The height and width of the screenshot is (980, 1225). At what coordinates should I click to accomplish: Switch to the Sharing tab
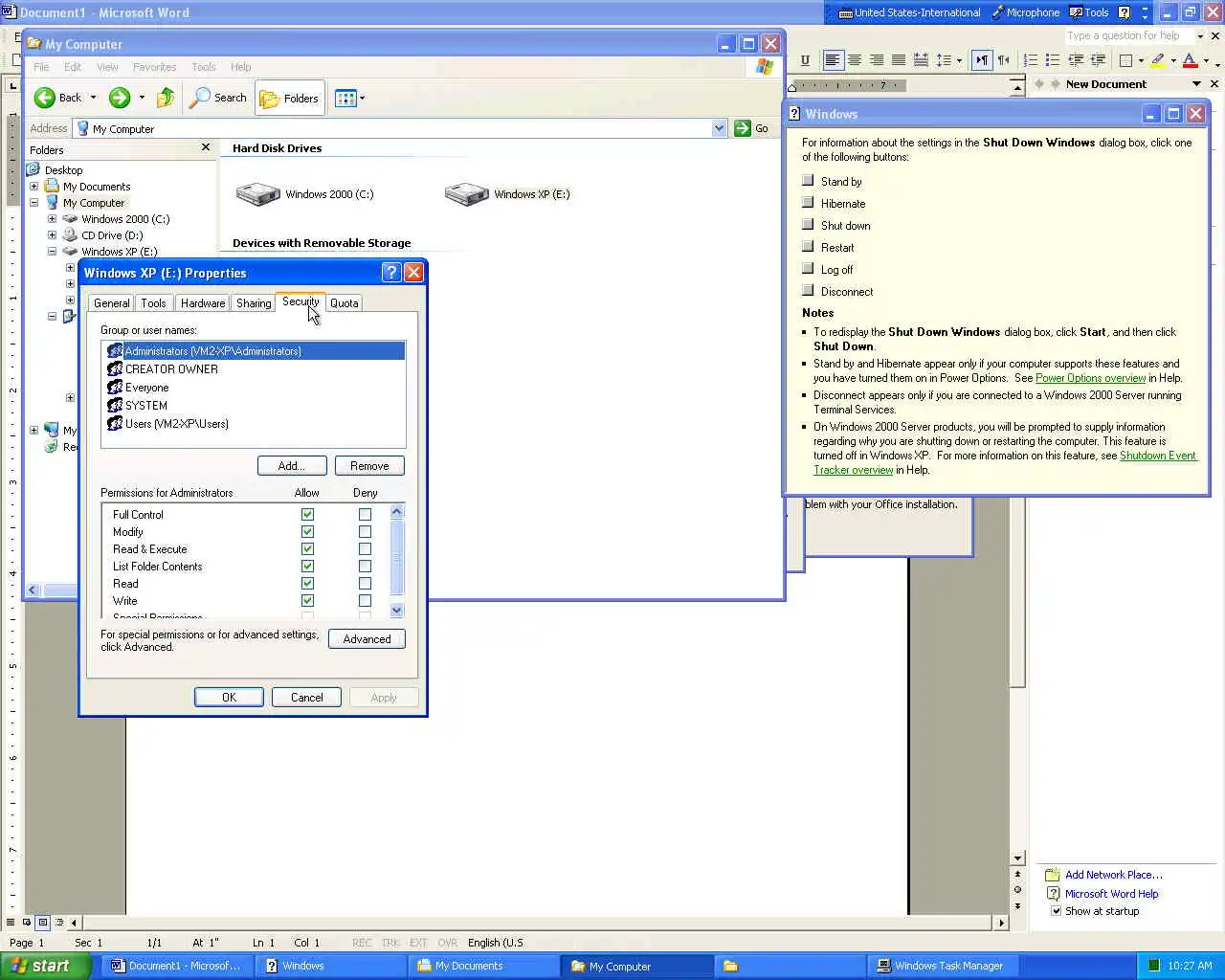[x=254, y=303]
